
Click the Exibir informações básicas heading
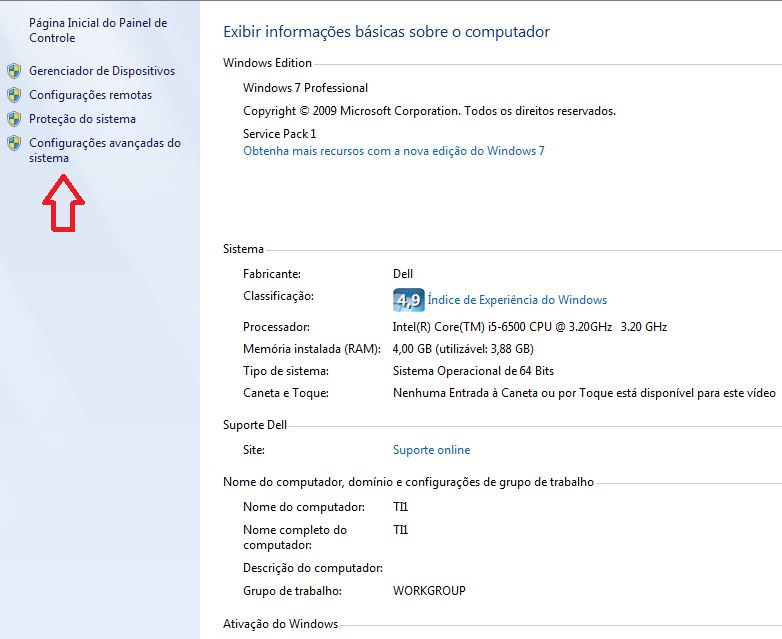(x=387, y=32)
